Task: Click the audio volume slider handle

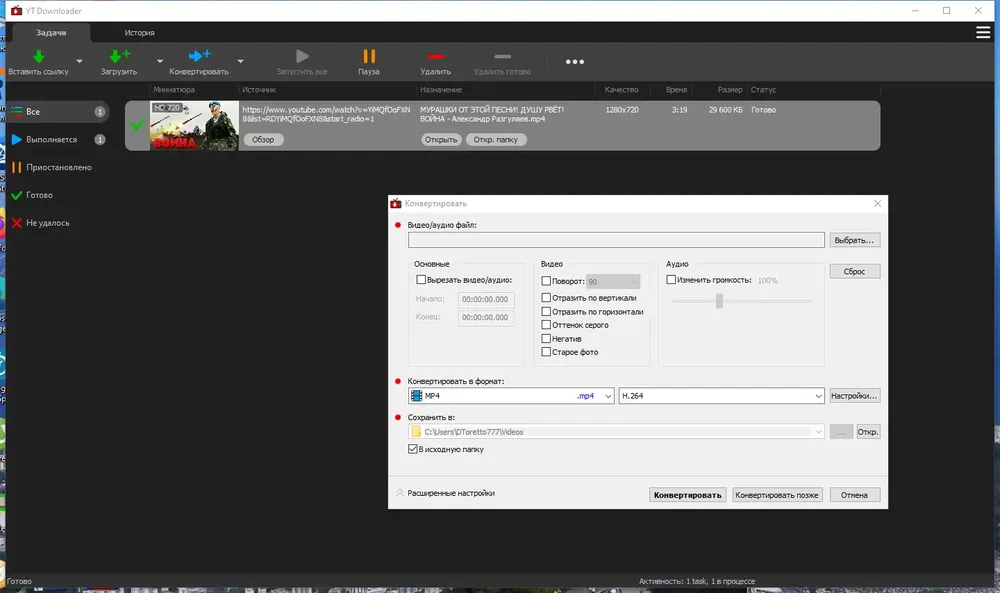Action: [719, 301]
